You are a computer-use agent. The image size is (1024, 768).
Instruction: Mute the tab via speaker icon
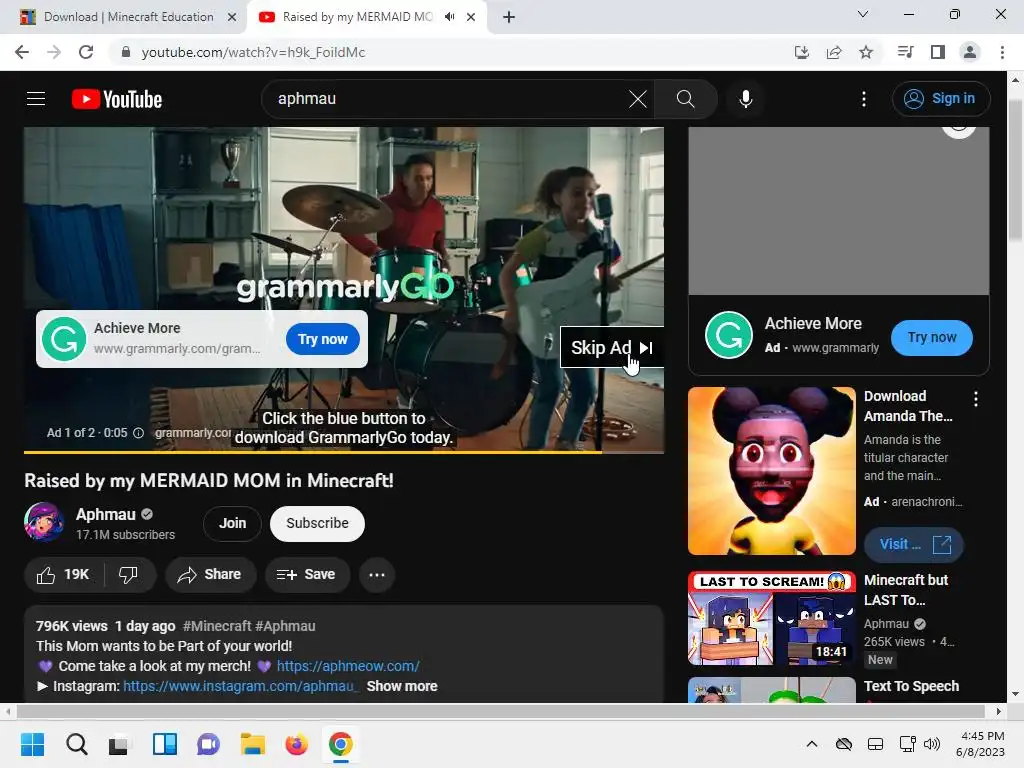click(449, 17)
